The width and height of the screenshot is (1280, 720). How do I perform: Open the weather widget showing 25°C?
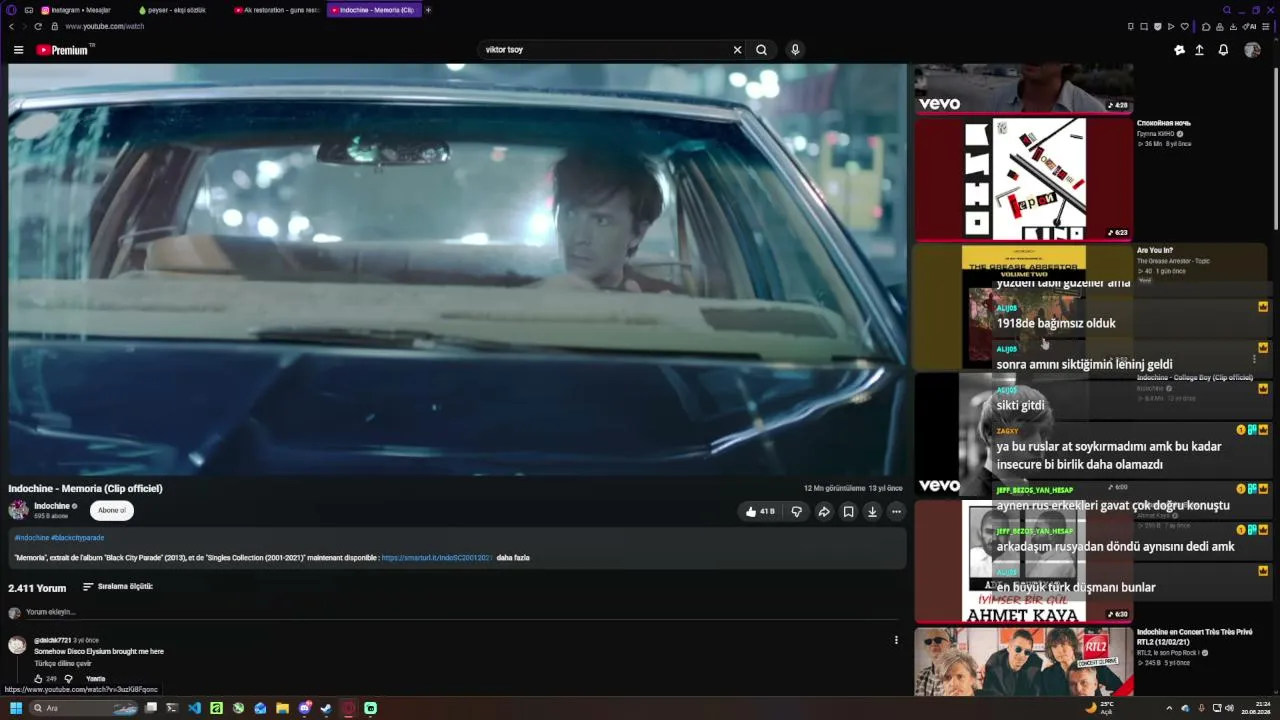pyautogui.click(x=1098, y=708)
